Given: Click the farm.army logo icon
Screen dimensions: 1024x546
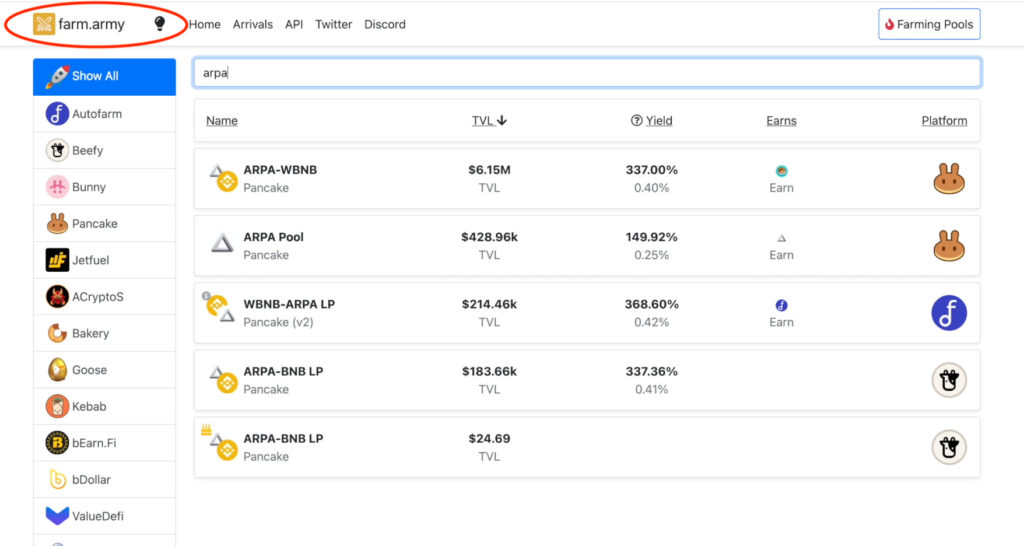Looking at the screenshot, I should click(x=44, y=24).
